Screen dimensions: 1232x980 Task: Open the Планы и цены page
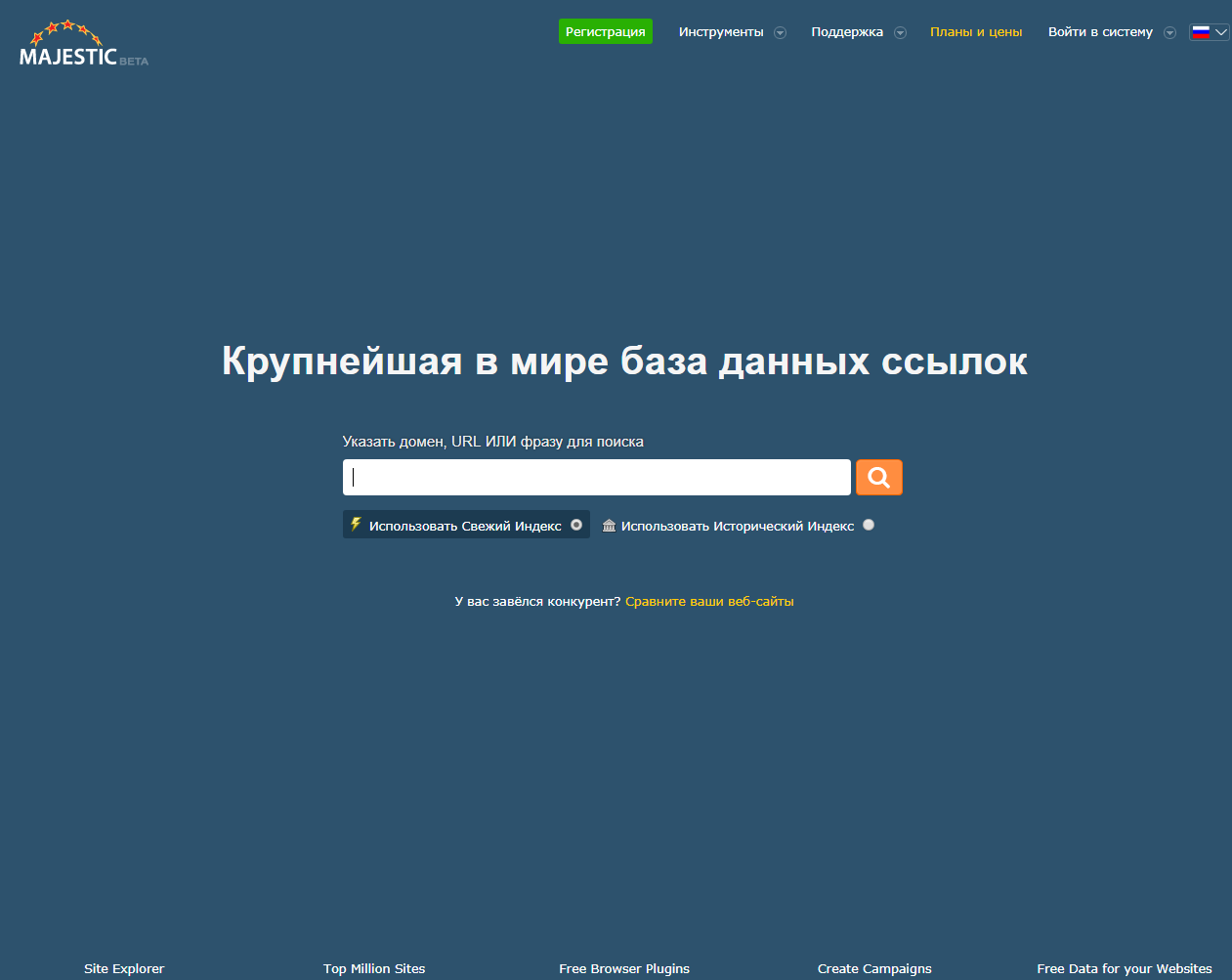pos(976,32)
